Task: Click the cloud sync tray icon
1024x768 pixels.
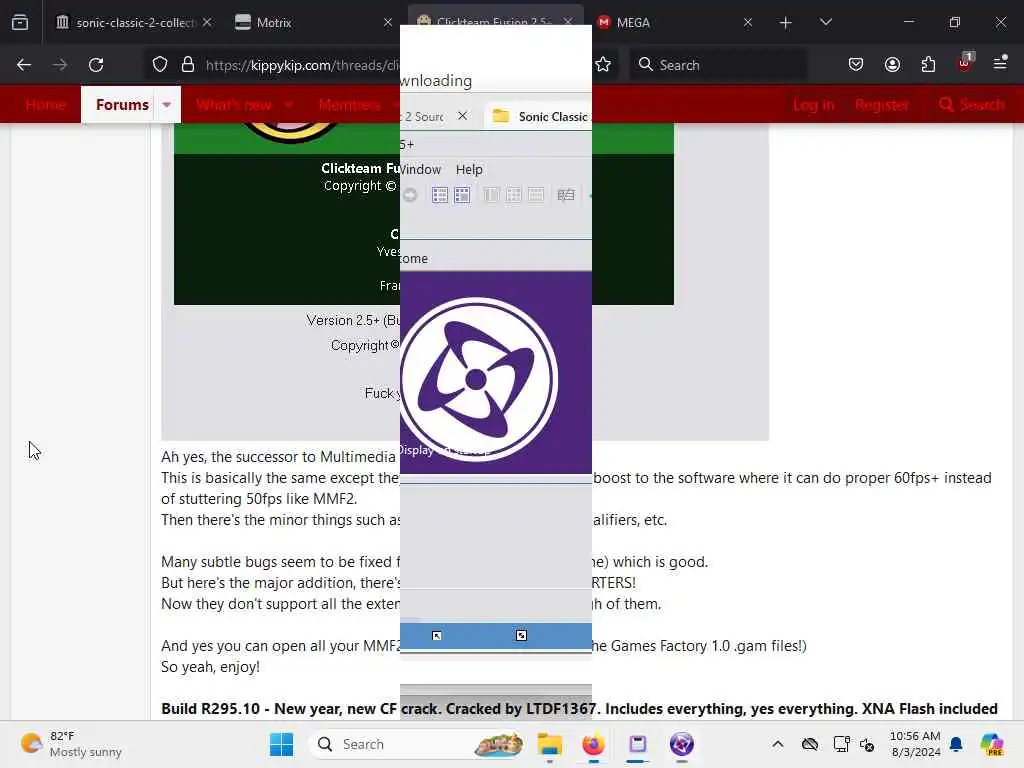Action: (810, 744)
